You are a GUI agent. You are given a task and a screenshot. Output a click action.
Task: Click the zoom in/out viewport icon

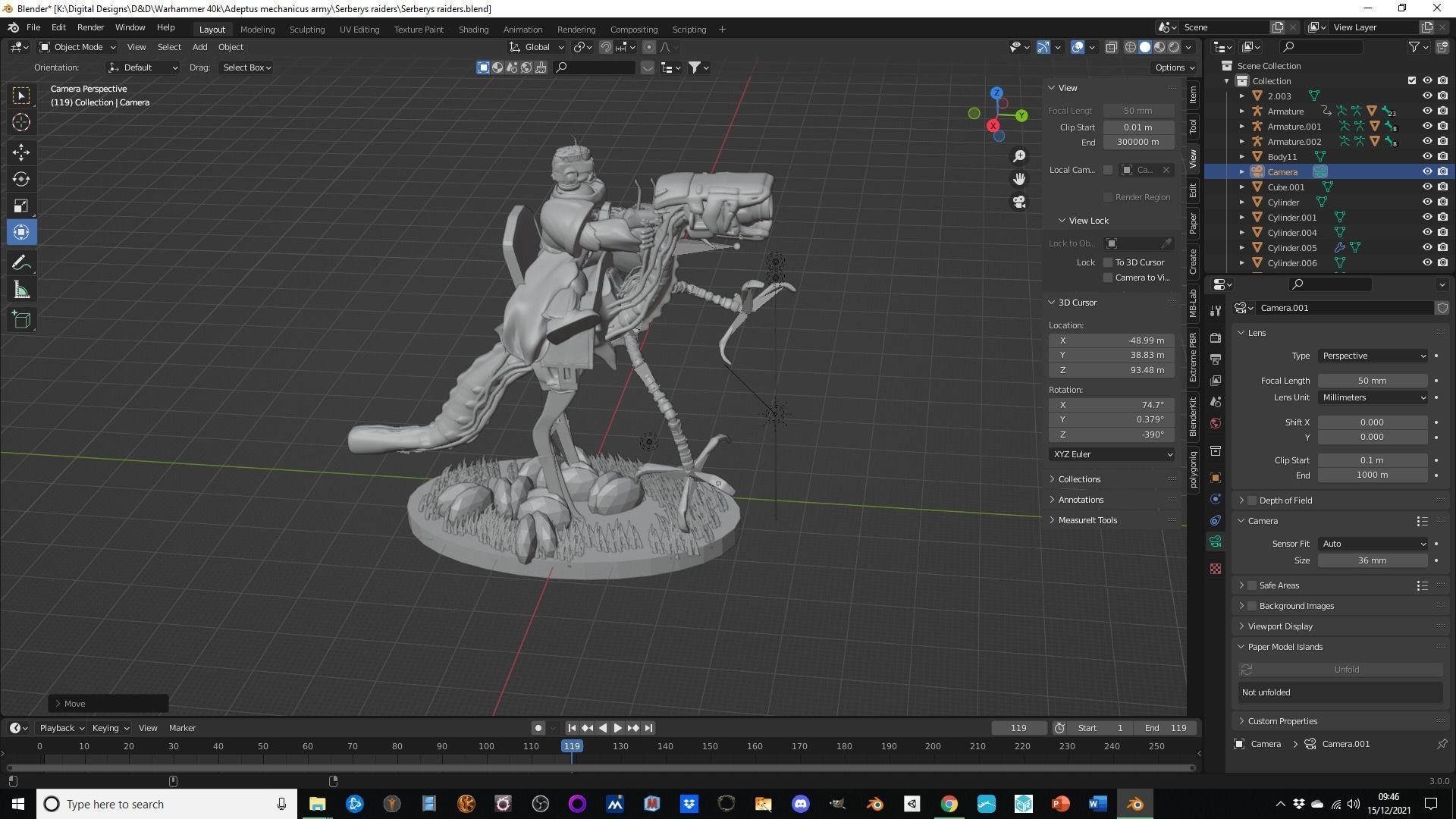(1019, 156)
